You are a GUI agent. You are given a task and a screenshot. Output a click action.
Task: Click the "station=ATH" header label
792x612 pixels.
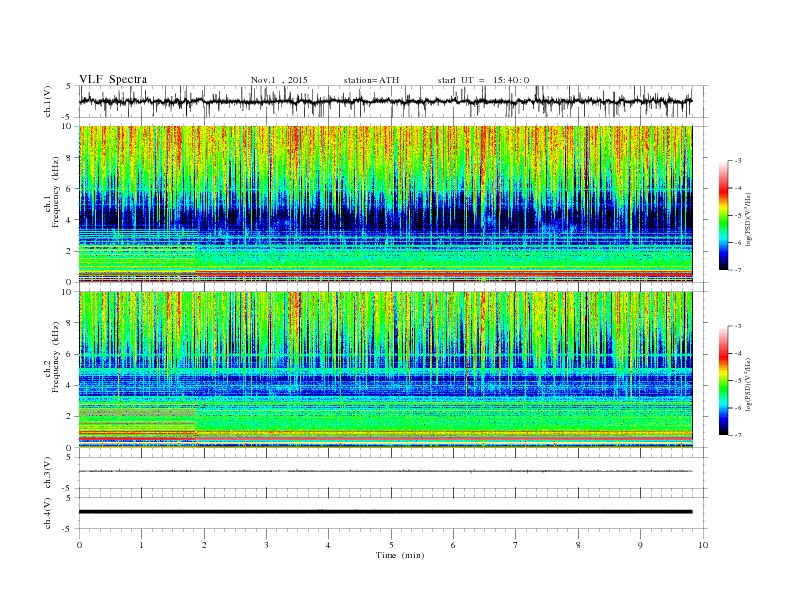pyautogui.click(x=371, y=80)
